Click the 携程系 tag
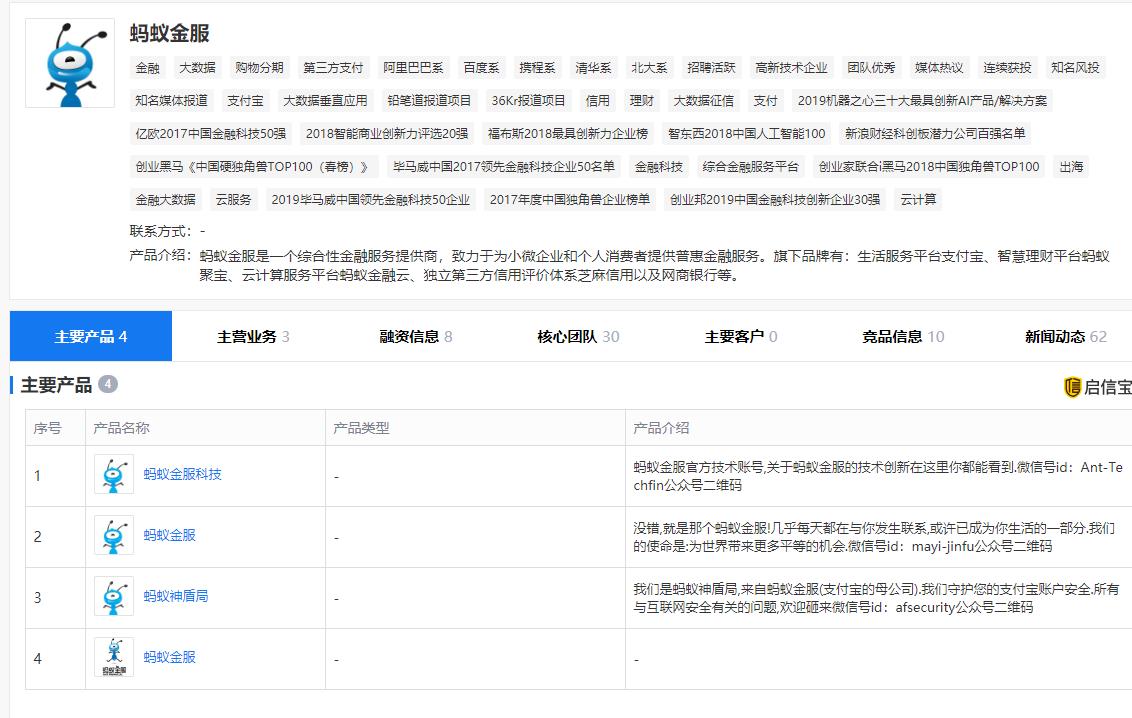This screenshot has height=718, width=1132. pyautogui.click(x=537, y=68)
